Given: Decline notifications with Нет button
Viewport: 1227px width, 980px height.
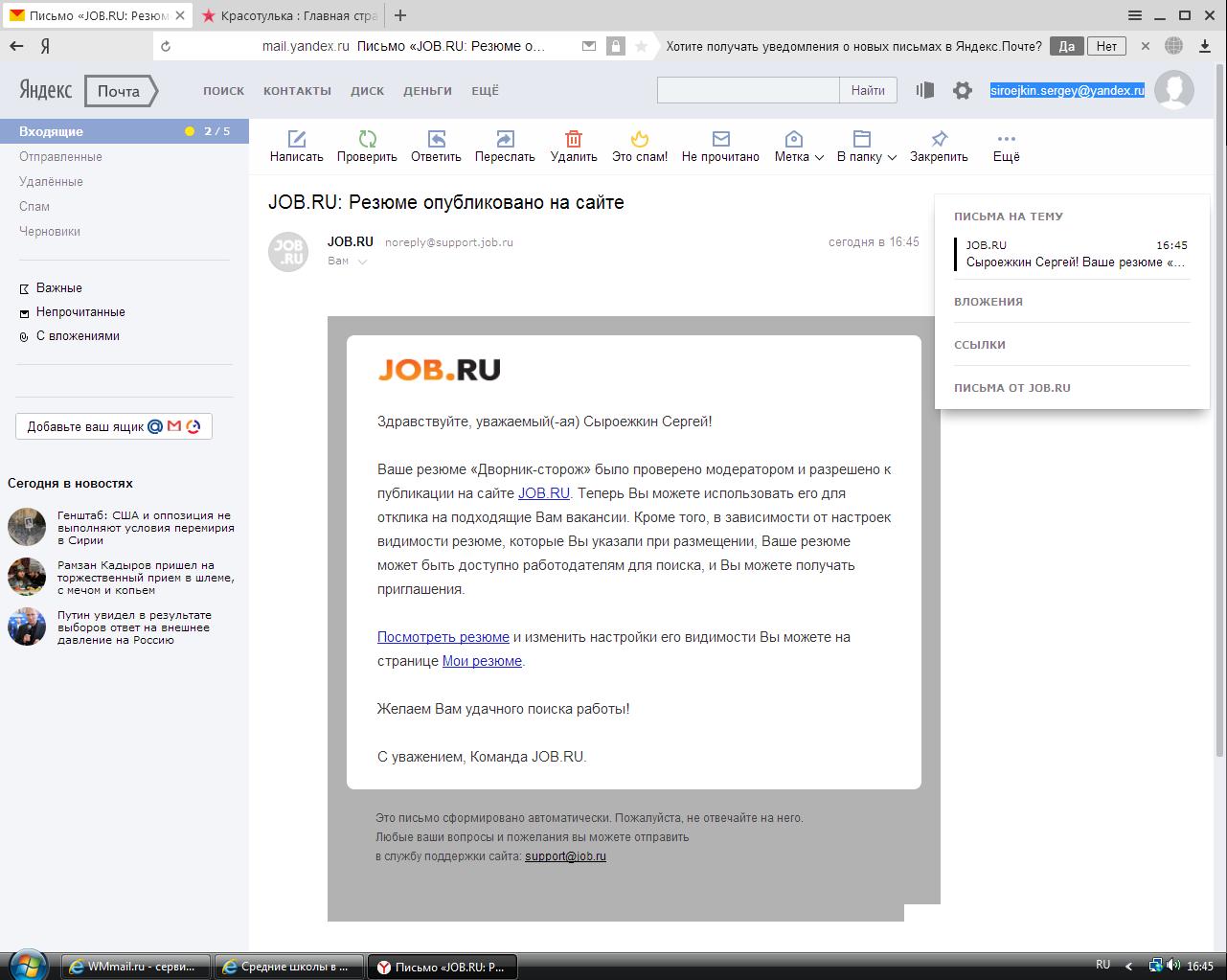Looking at the screenshot, I should [1106, 46].
